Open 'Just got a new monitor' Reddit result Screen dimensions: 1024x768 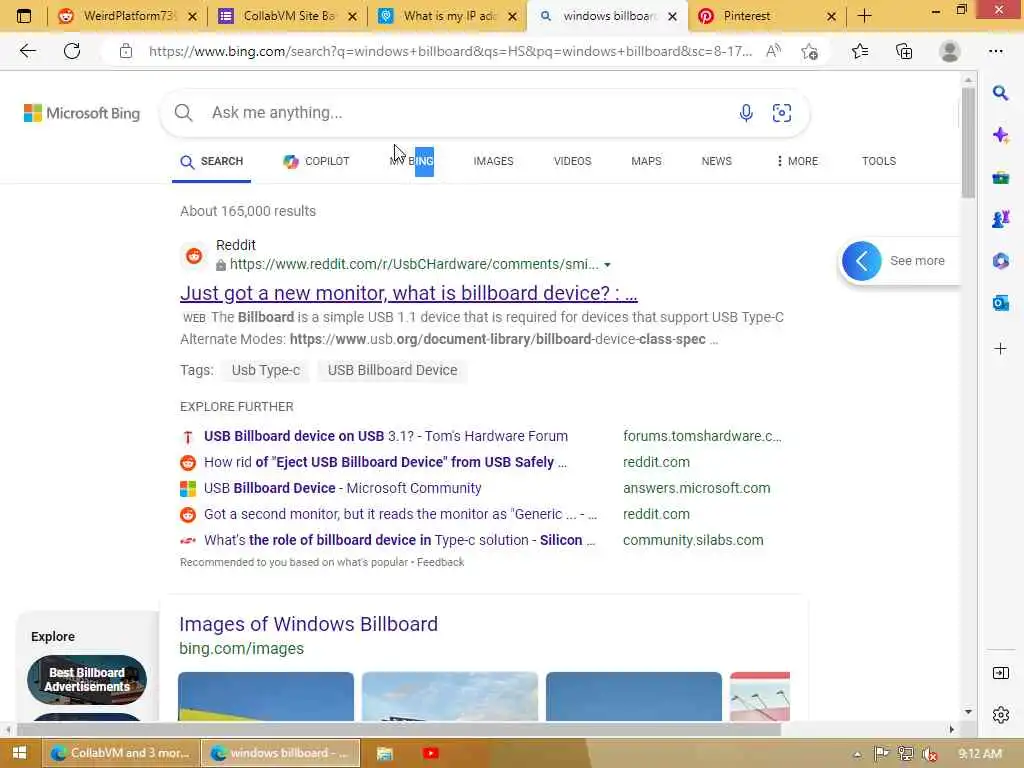(409, 293)
